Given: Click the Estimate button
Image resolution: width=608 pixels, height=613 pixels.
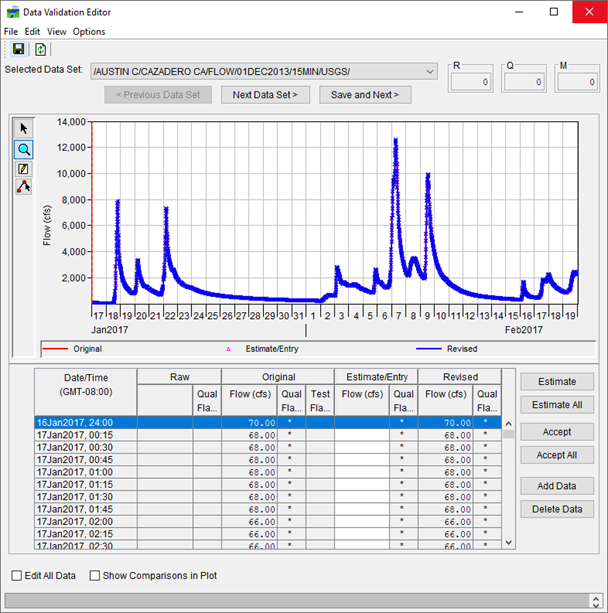Looking at the screenshot, I should point(557,382).
